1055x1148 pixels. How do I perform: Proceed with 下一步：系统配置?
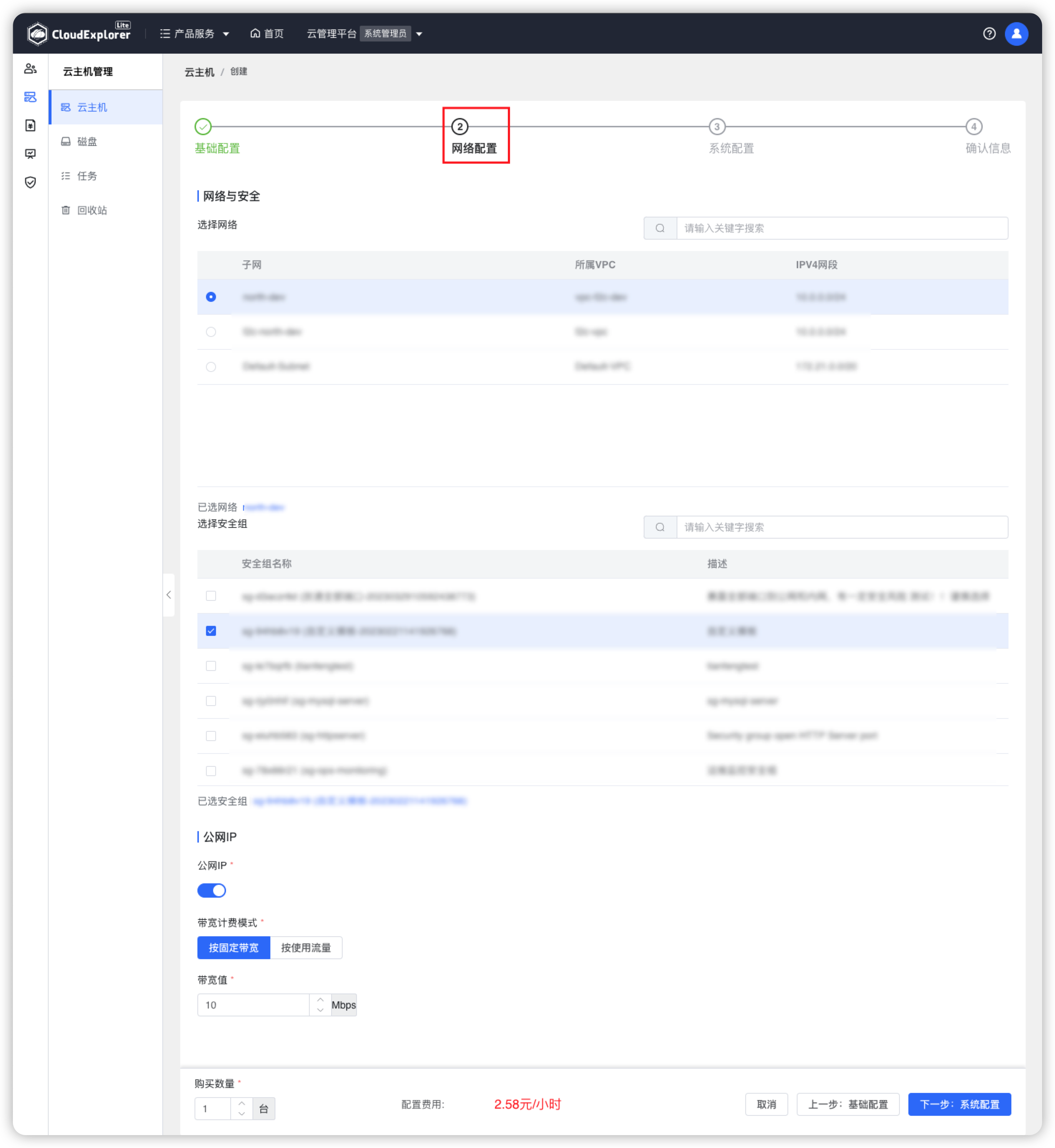[x=960, y=1105]
